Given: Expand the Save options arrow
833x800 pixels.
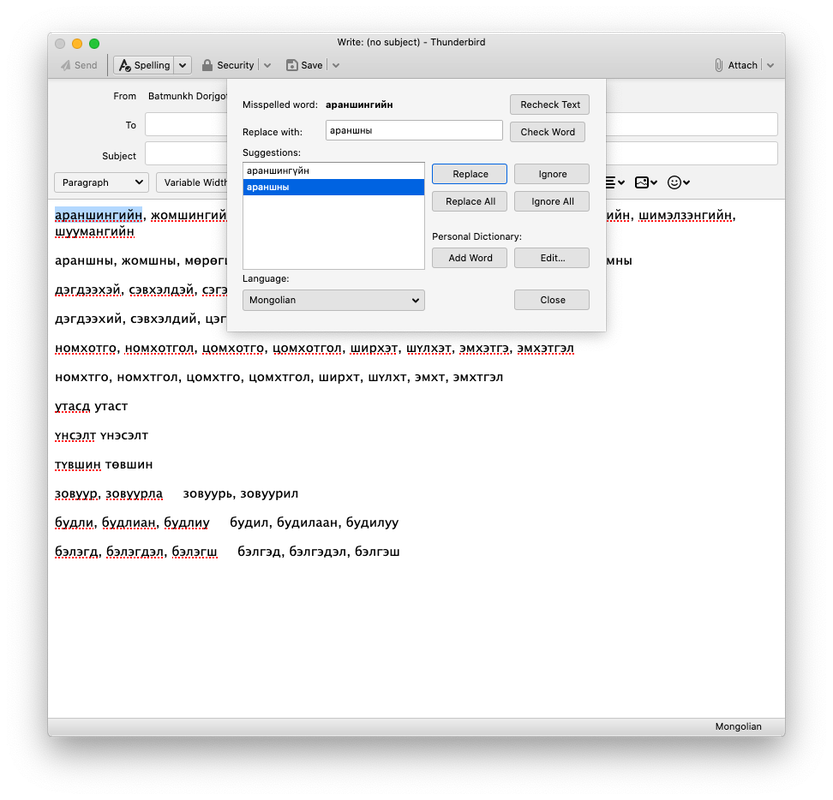Looking at the screenshot, I should click(x=336, y=65).
